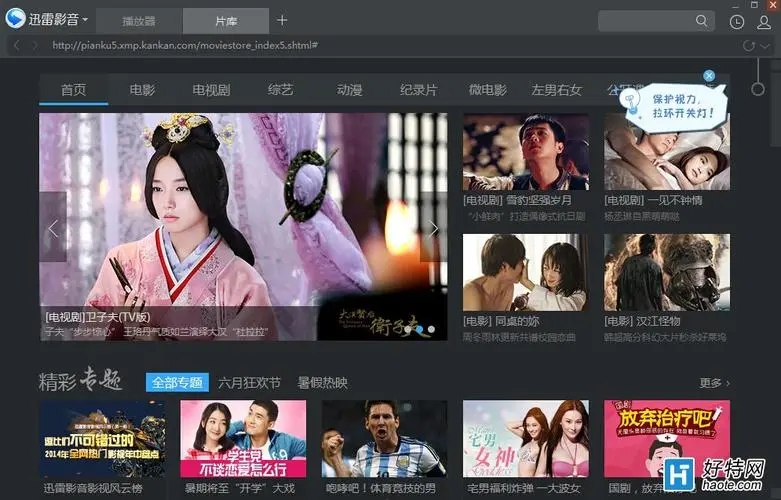Show next banner slide with right arrow
781x500 pixels.
point(434,228)
